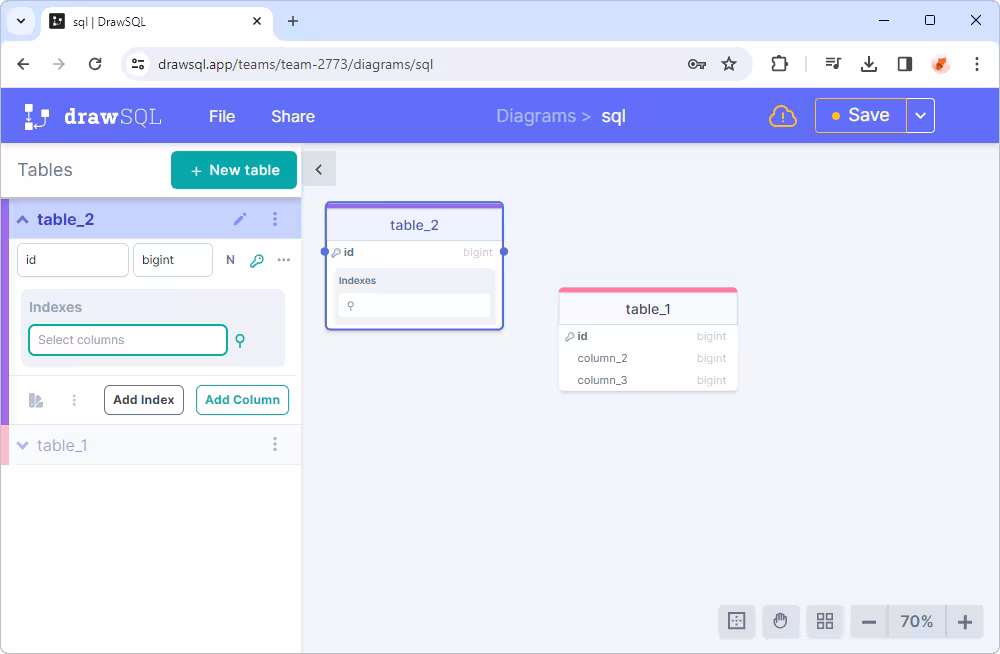The image size is (1000, 654).
Task: Click the fit-to-screen canvas icon
Action: (737, 621)
